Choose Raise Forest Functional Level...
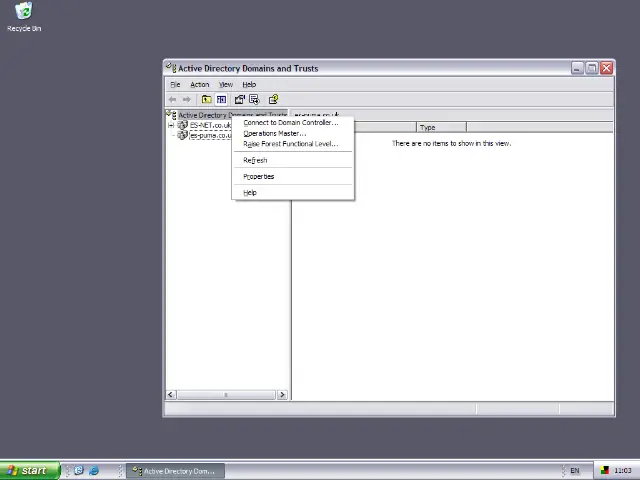Viewport: 640px width, 480px height. point(293,144)
